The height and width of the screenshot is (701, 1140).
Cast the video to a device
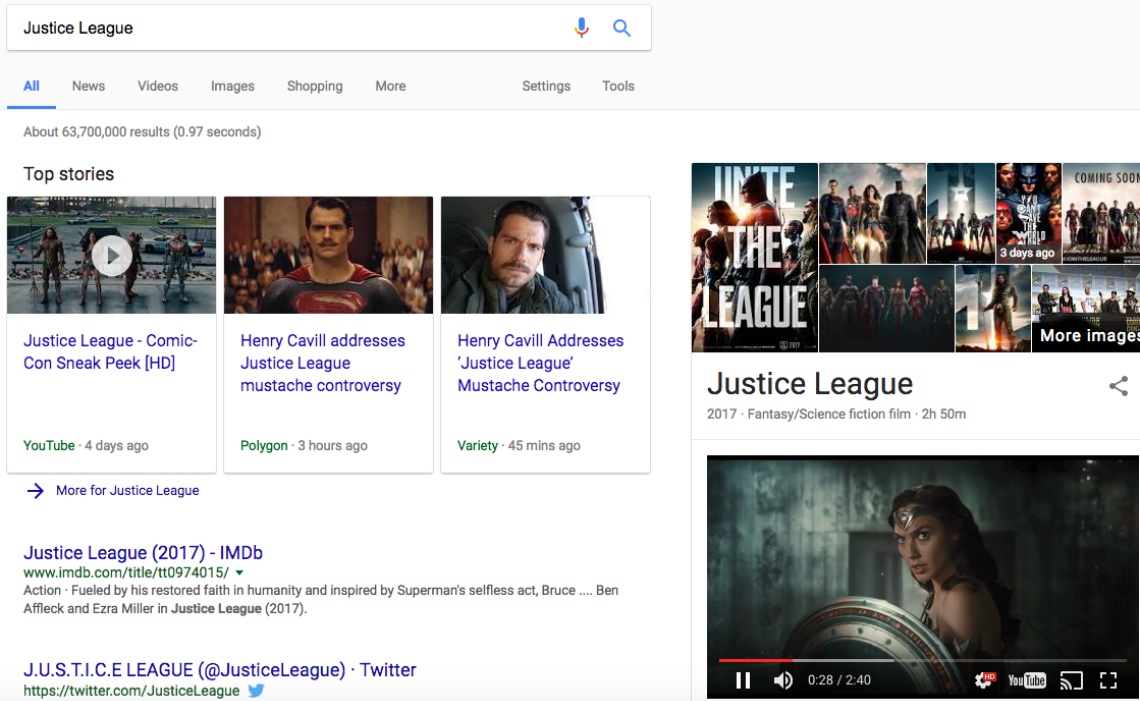[1071, 681]
